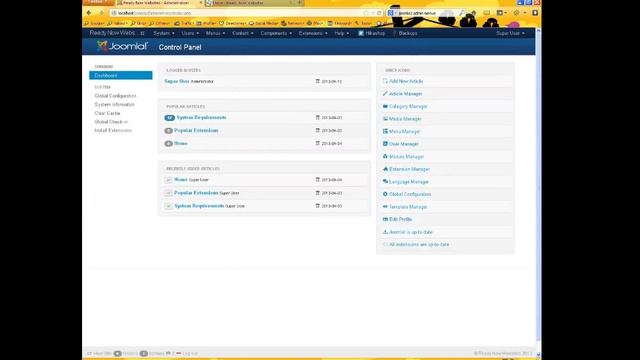This screenshot has width=640, height=360.
Task: Click hit count badge beside System Requirements
Action: 169,118
